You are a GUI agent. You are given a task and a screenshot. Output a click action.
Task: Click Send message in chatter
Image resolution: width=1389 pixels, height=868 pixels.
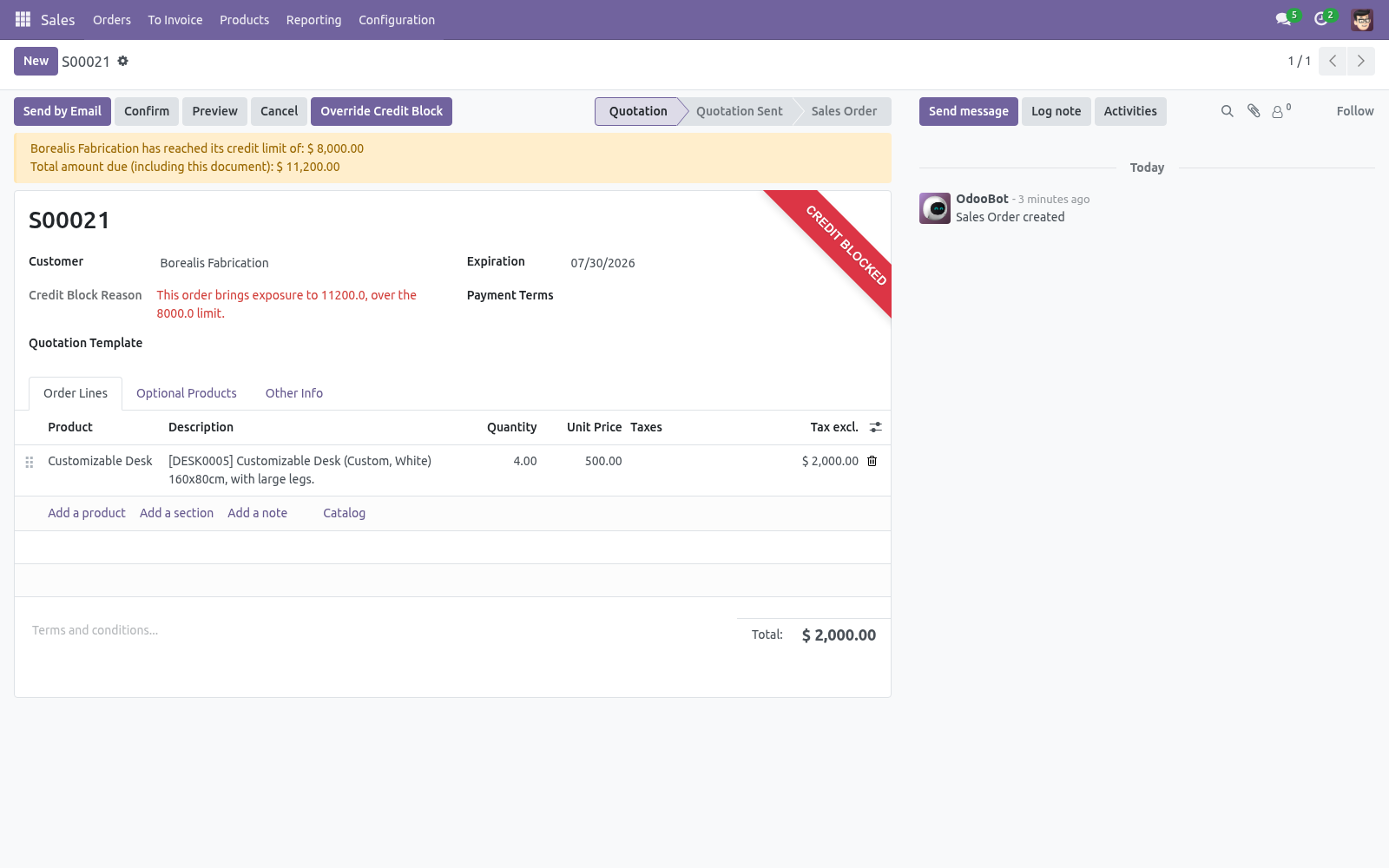[x=969, y=111]
